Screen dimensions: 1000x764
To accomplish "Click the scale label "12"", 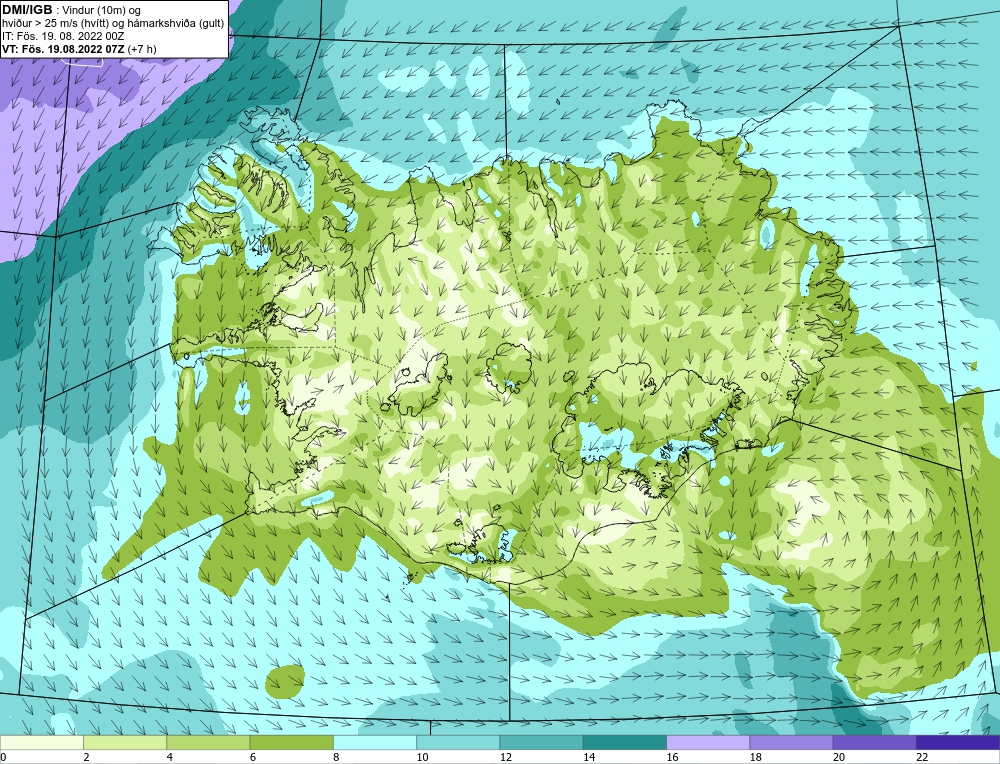I will click(504, 757).
